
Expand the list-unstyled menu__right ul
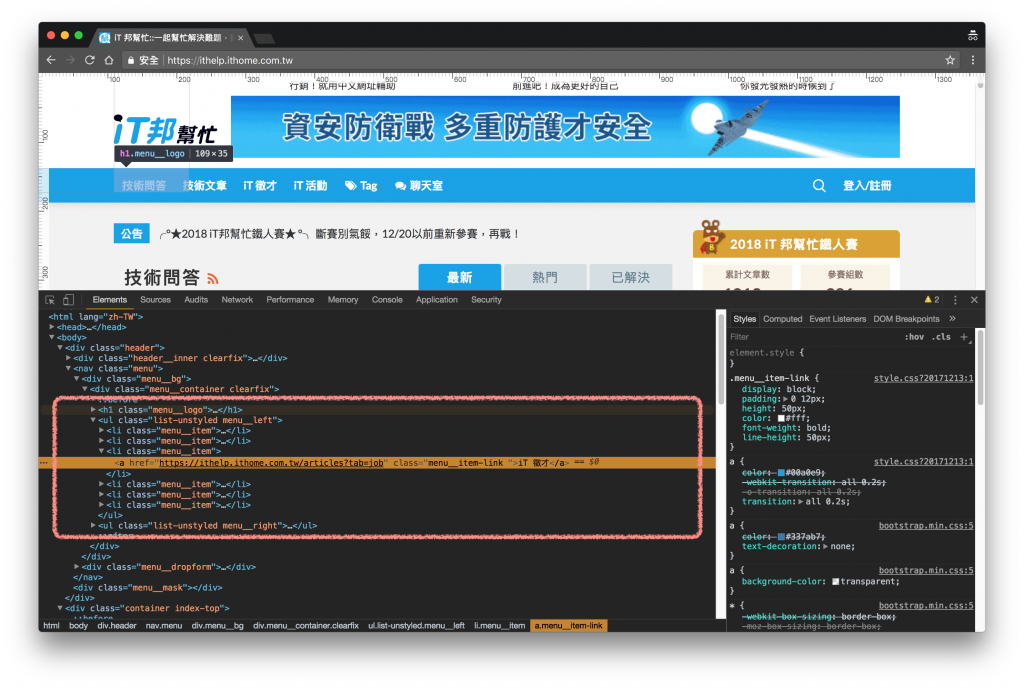[x=93, y=526]
